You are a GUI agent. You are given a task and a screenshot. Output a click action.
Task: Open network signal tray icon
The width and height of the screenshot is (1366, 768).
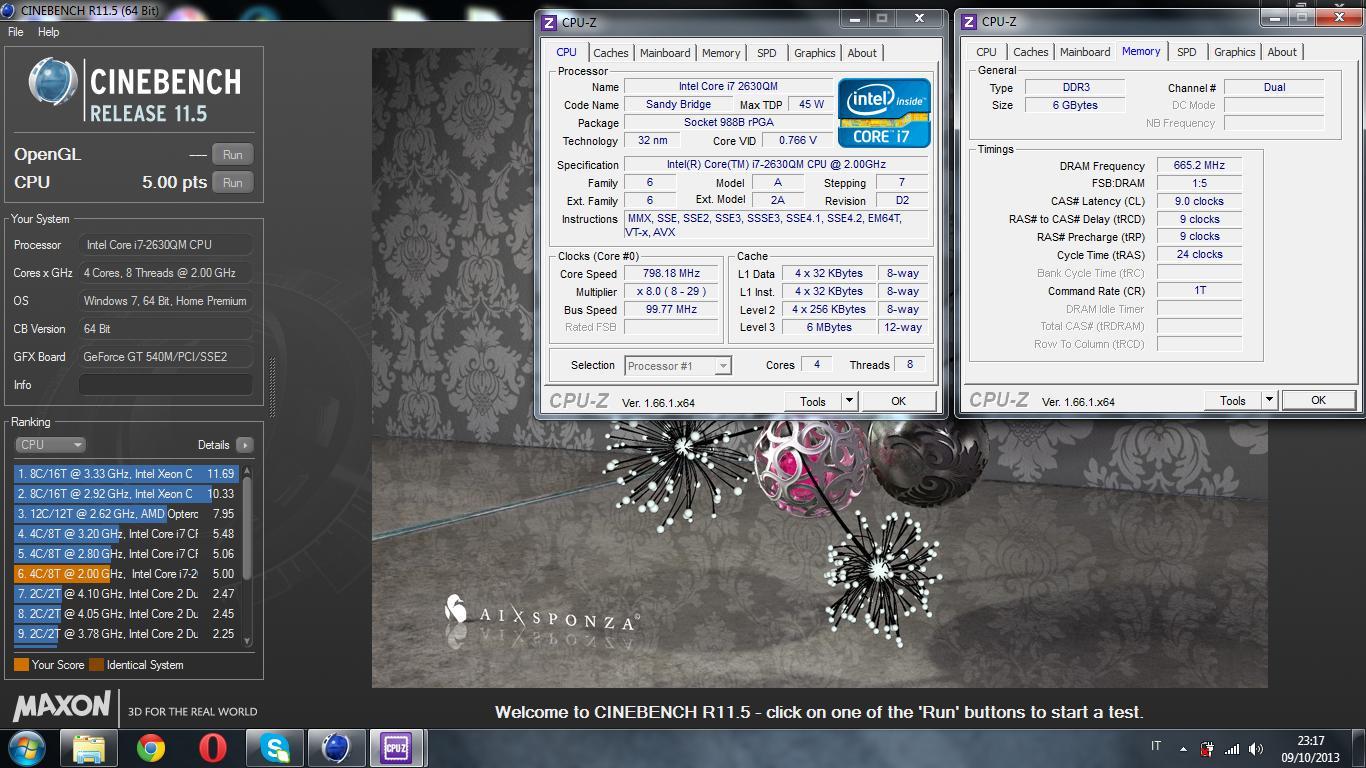(1232, 748)
